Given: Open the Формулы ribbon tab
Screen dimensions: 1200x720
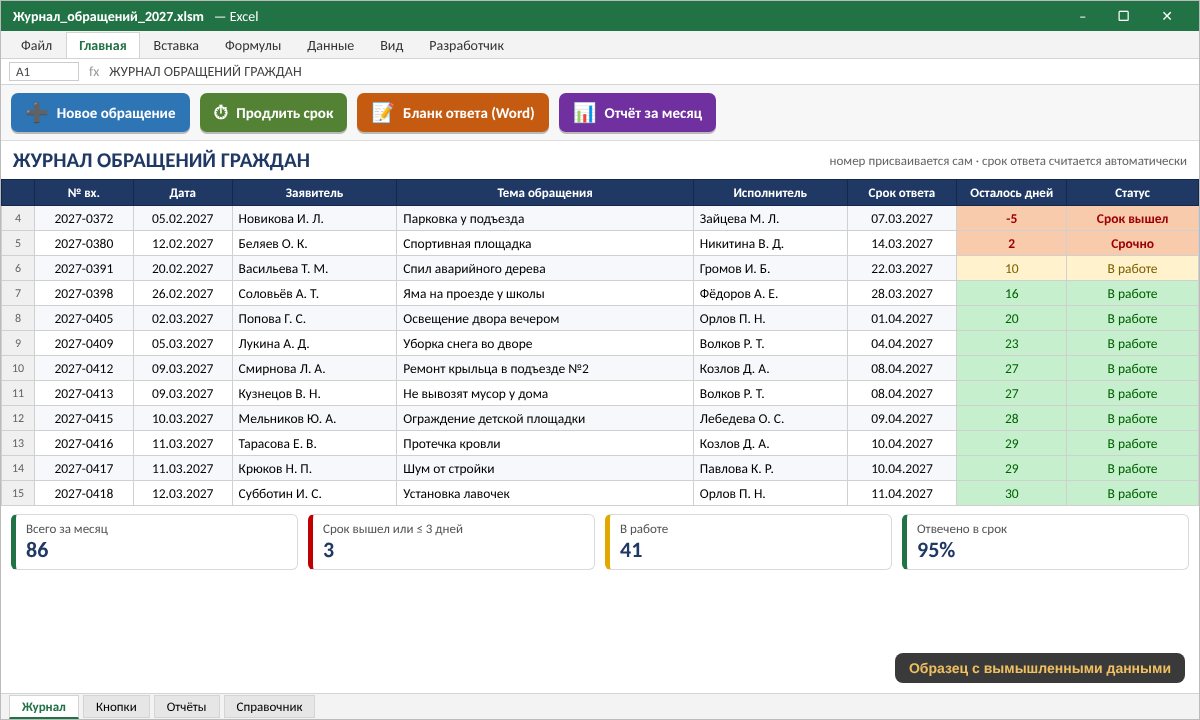Looking at the screenshot, I should [x=253, y=45].
